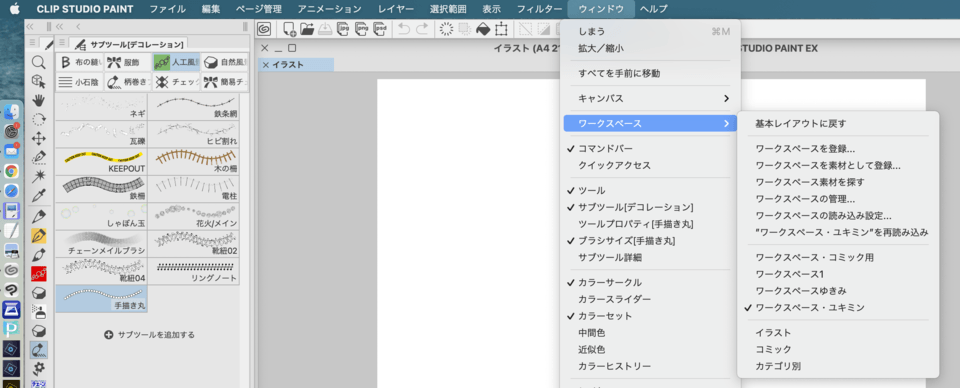This screenshot has height=388, width=960.
Task: Click the Clear dotted-circle icon in command bar
Action: coord(447,29)
